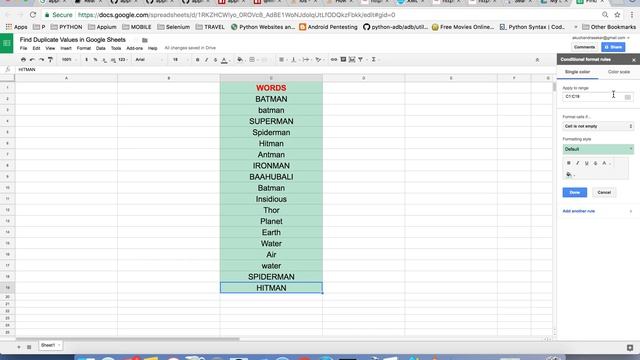640x360 pixels.
Task: Select the paint format roller icon
Action: click(50, 60)
